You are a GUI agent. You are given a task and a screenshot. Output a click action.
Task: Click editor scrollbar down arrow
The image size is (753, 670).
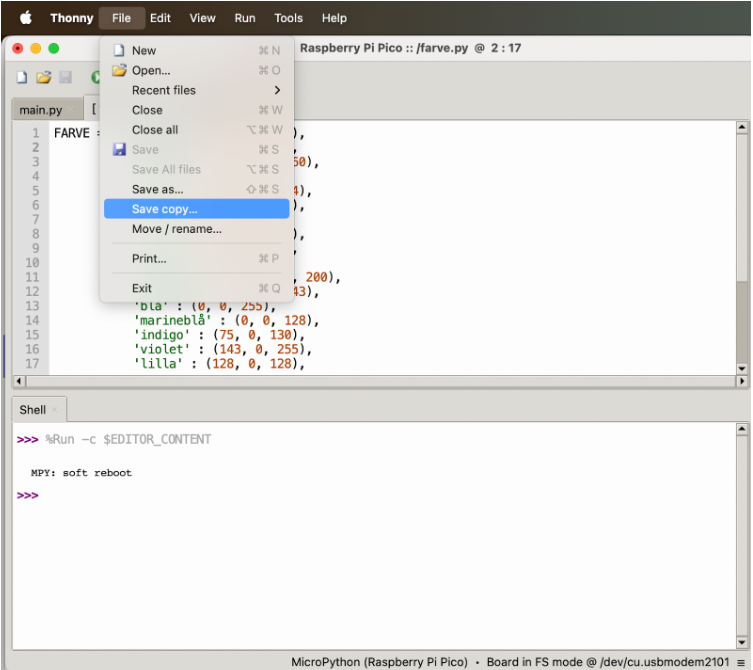pyautogui.click(x=741, y=369)
